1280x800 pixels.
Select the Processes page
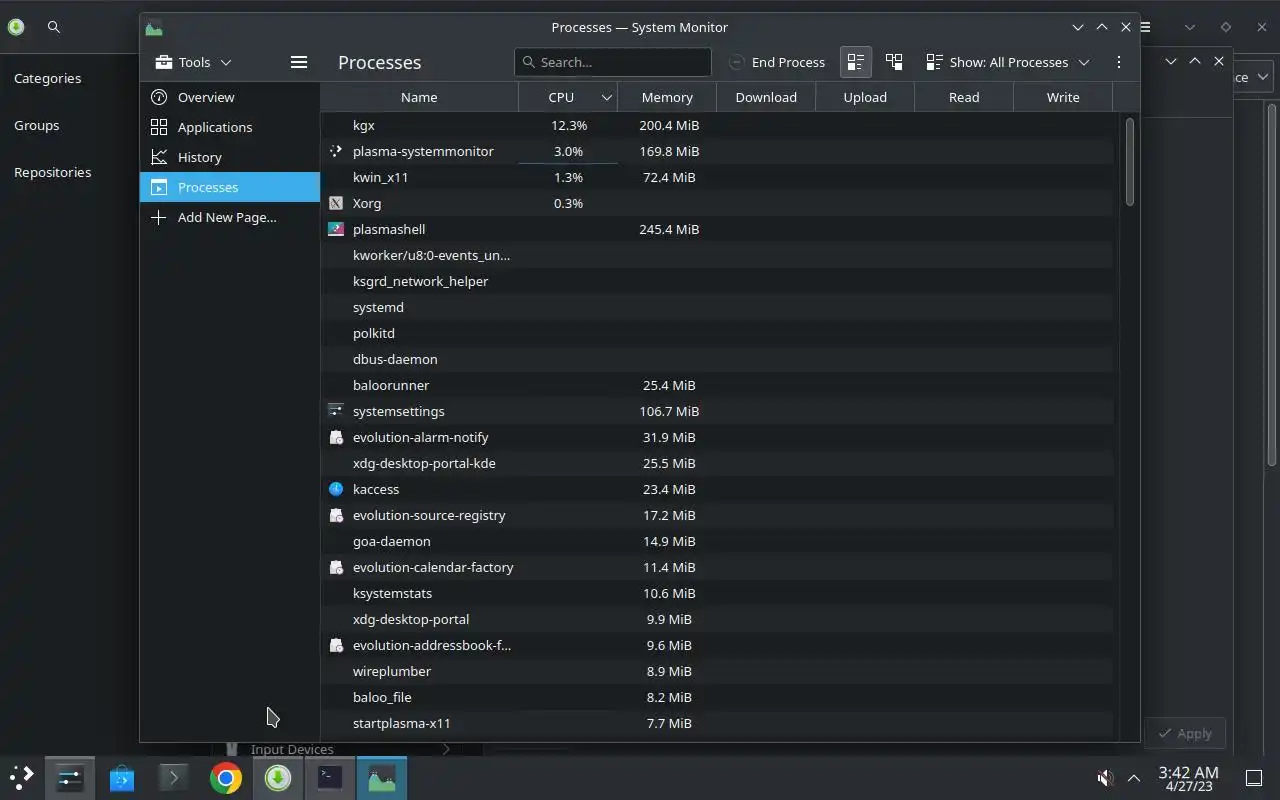tap(230, 187)
